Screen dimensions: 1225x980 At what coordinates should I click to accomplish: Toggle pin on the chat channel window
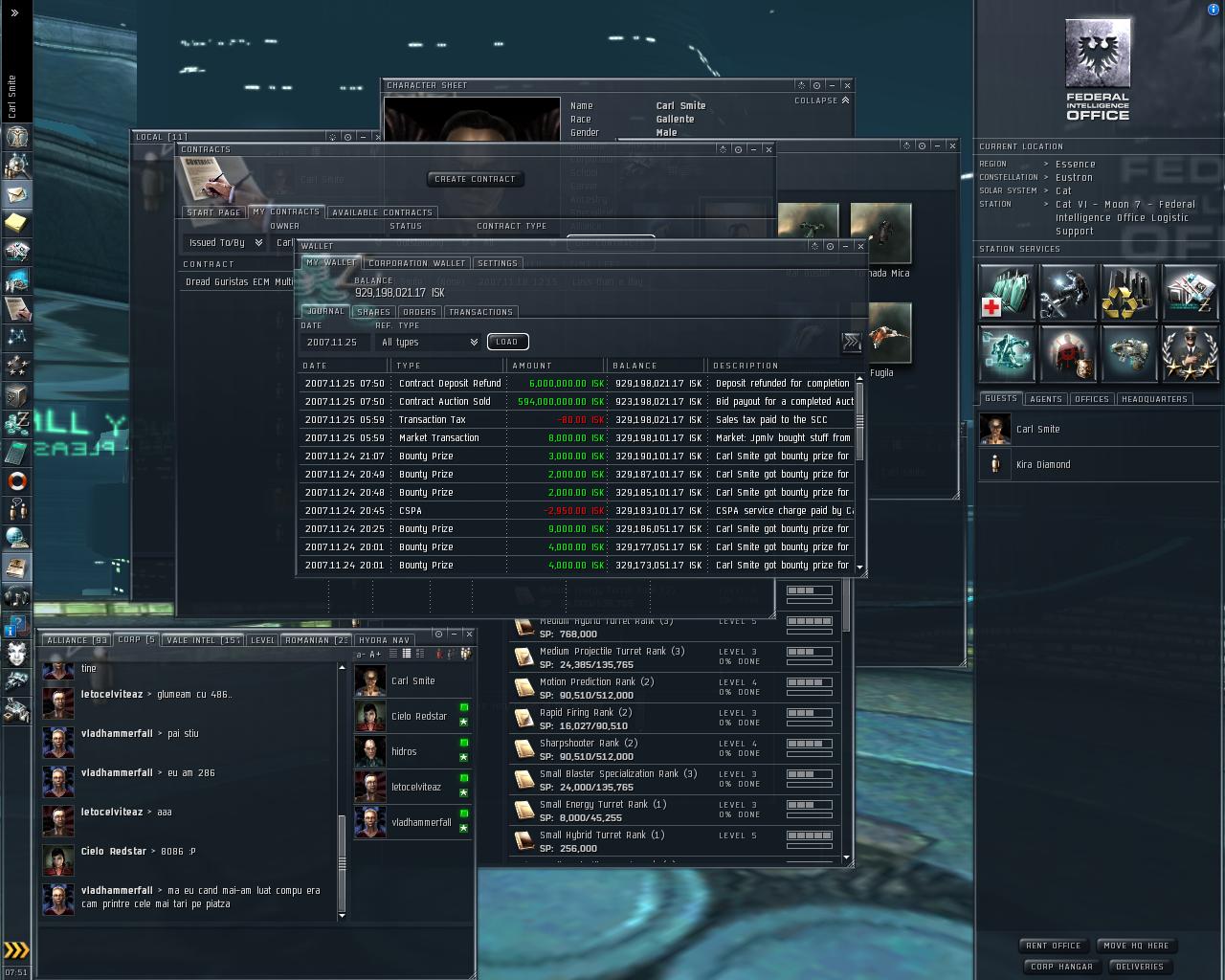(x=438, y=634)
